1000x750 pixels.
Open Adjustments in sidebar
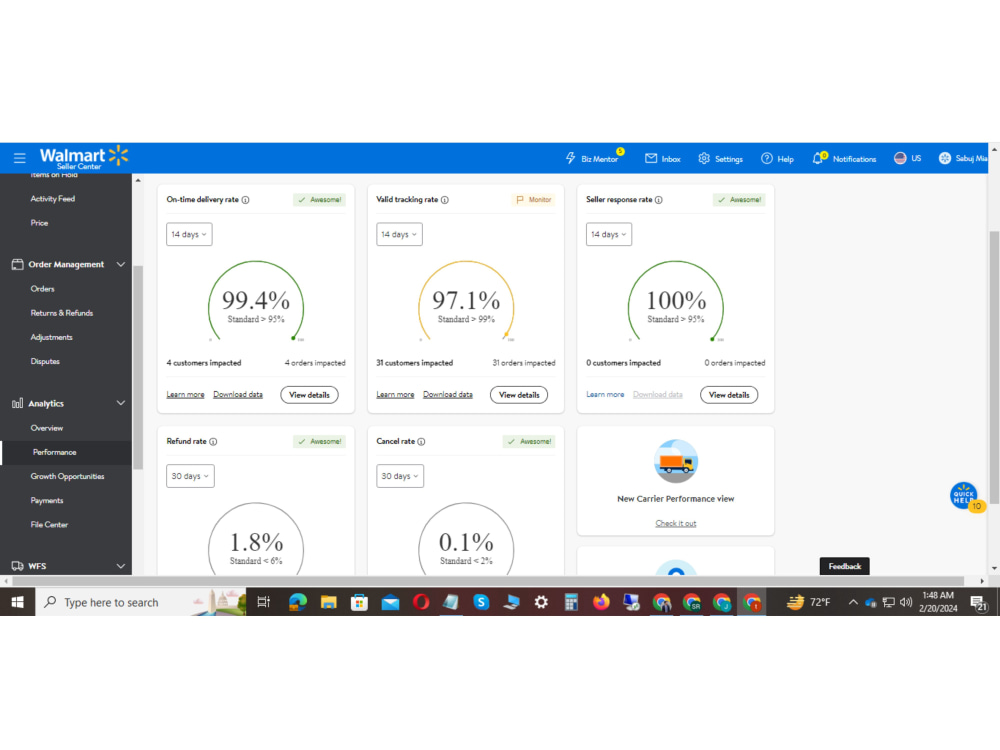pyautogui.click(x=52, y=337)
